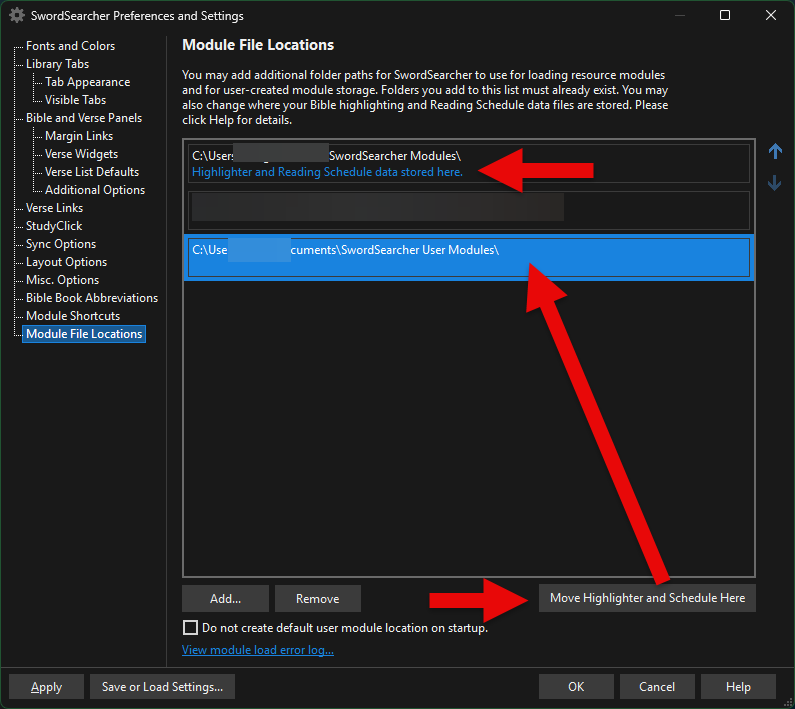
Task: Enable 'Do not create default user module location'
Action: (190, 628)
